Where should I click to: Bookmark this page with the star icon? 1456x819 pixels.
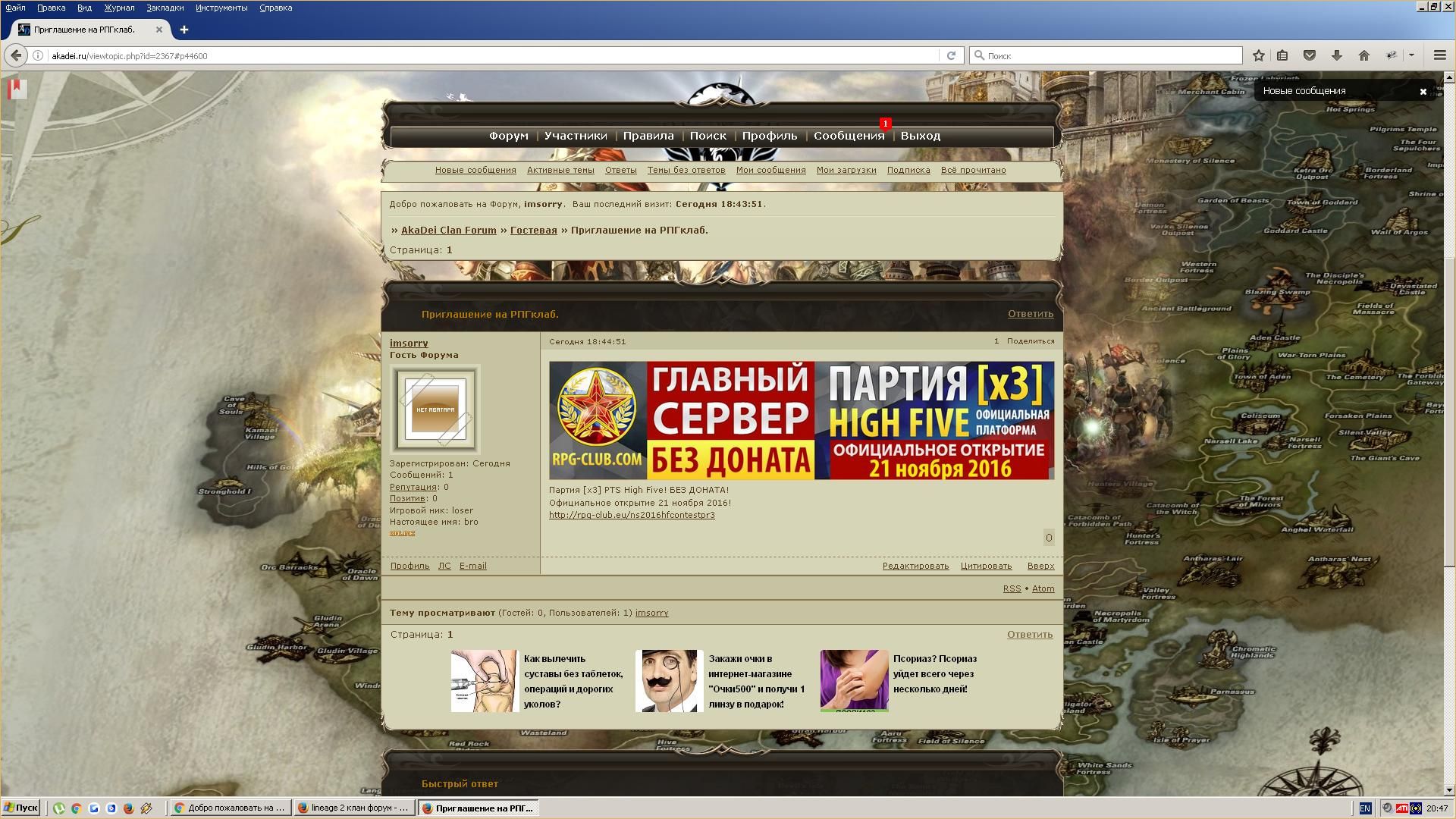pos(1259,55)
